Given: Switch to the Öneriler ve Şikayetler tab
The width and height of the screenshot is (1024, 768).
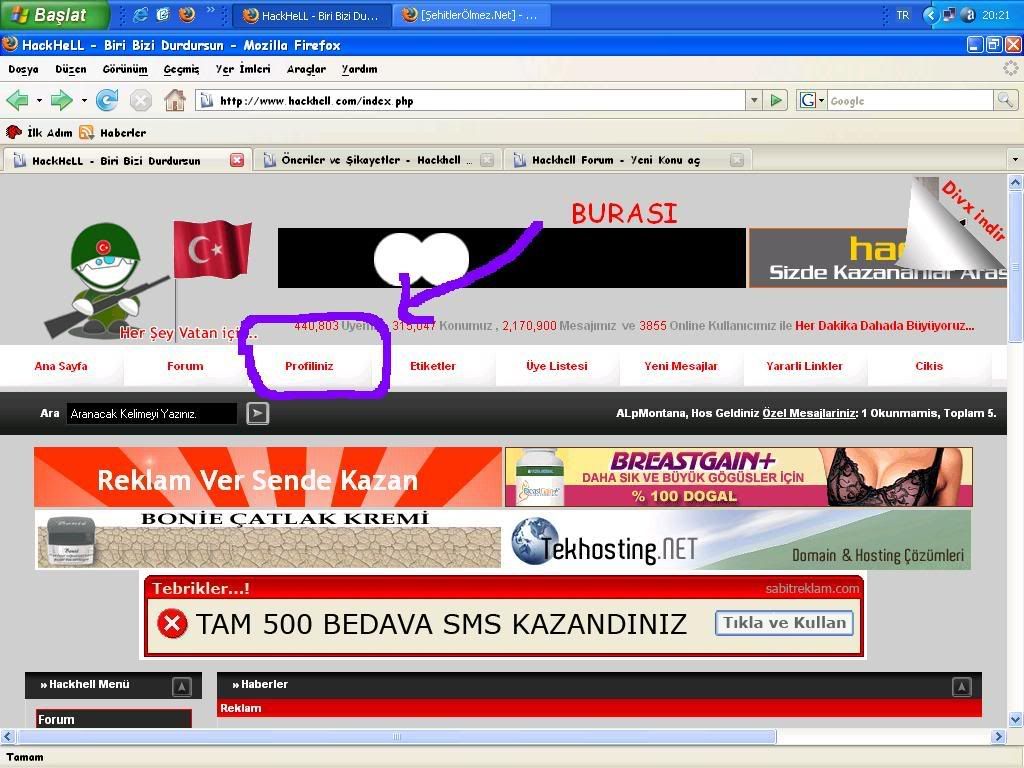Looking at the screenshot, I should pyautogui.click(x=377, y=160).
